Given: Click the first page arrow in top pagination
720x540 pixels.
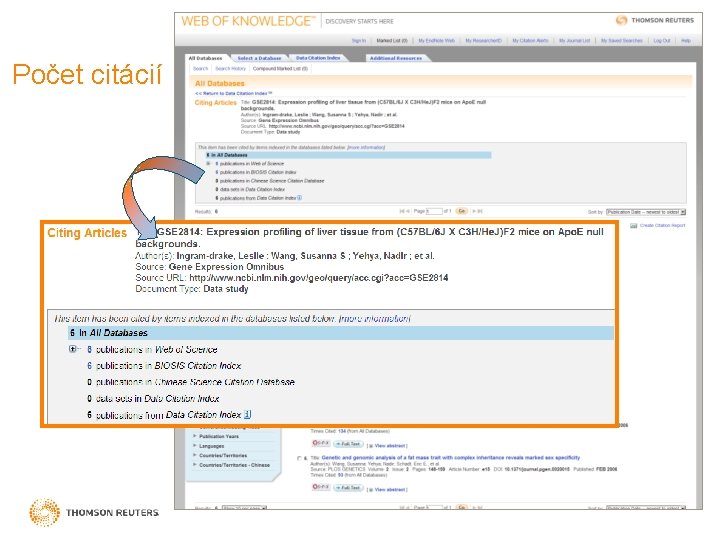Looking at the screenshot, I should click(402, 211).
